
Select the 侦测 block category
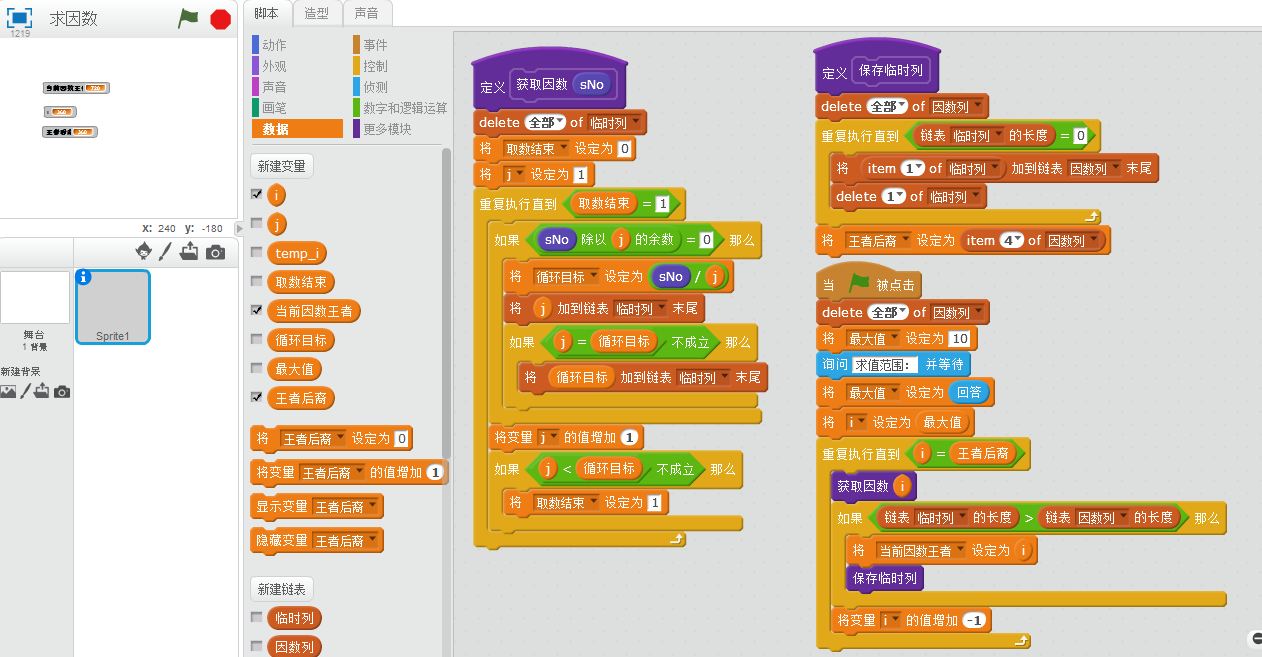pos(398,87)
